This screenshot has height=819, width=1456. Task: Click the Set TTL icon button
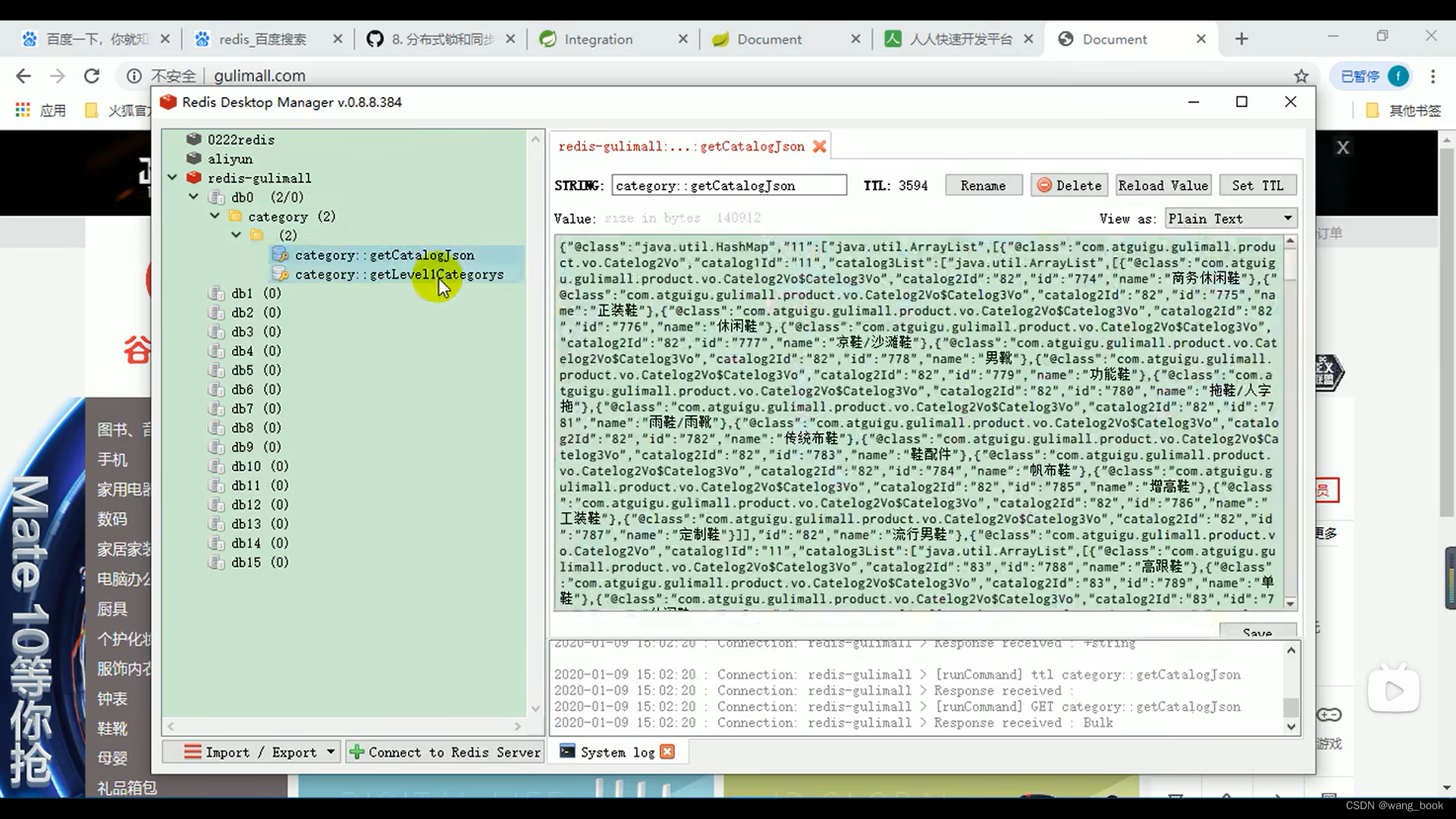[1258, 185]
